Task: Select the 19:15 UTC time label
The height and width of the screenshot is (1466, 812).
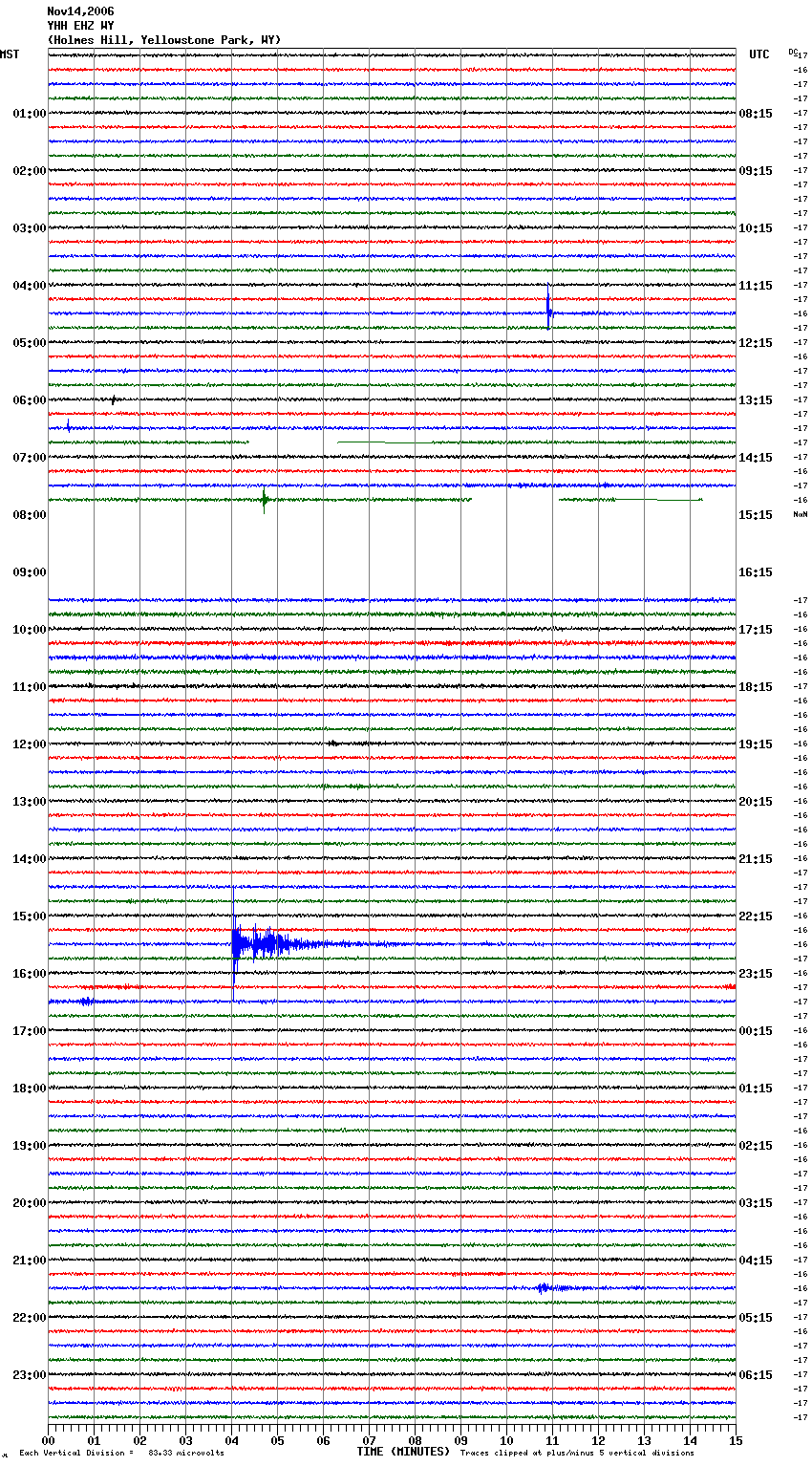Action: 756,744
